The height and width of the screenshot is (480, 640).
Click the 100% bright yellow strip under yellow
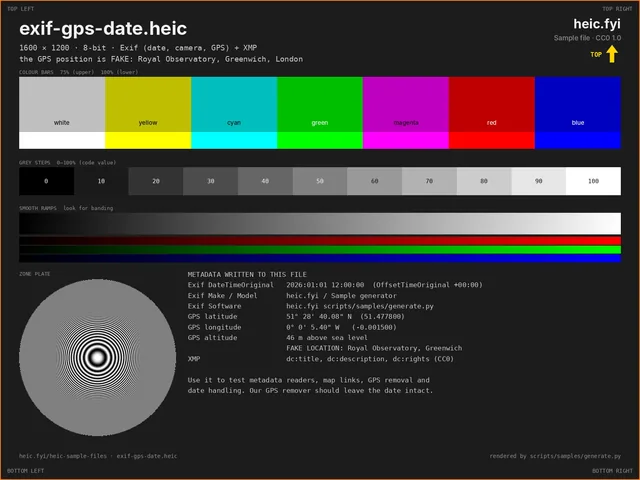click(x=148, y=140)
